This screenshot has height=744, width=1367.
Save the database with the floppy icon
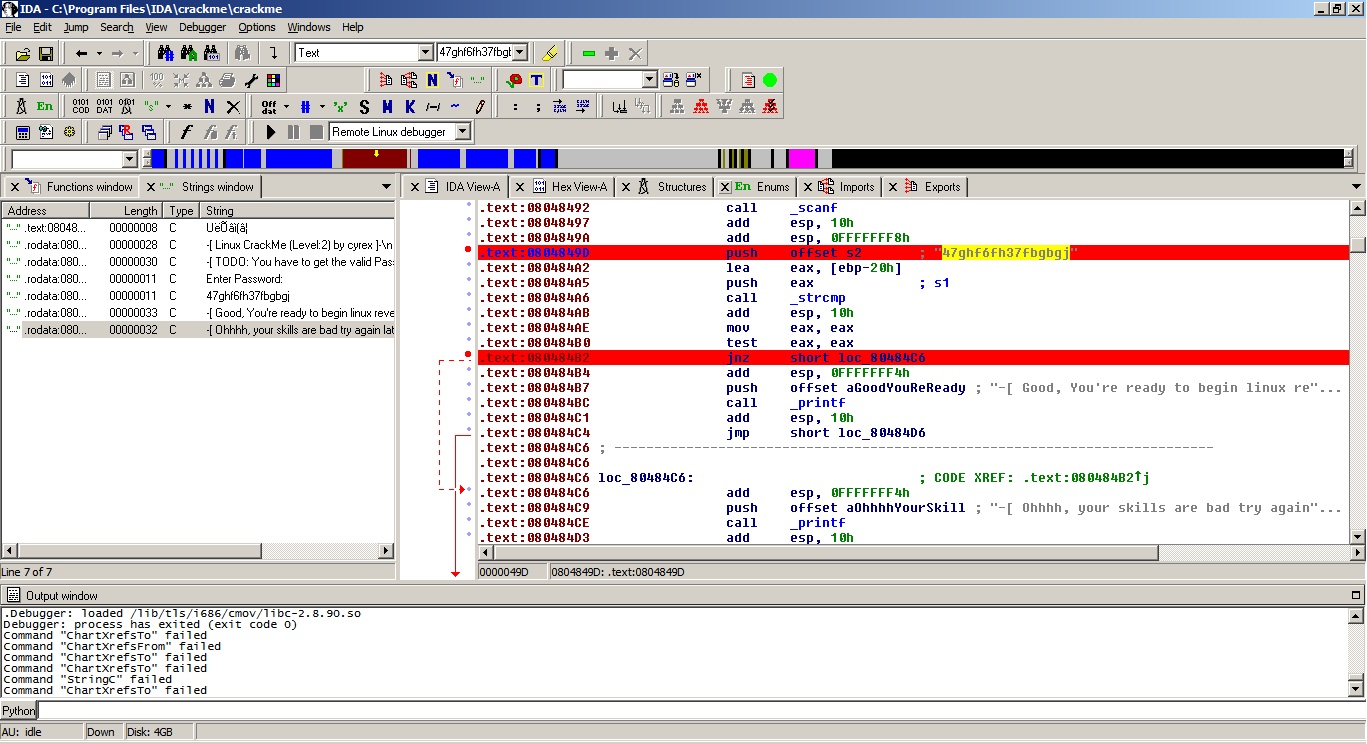click(x=45, y=53)
